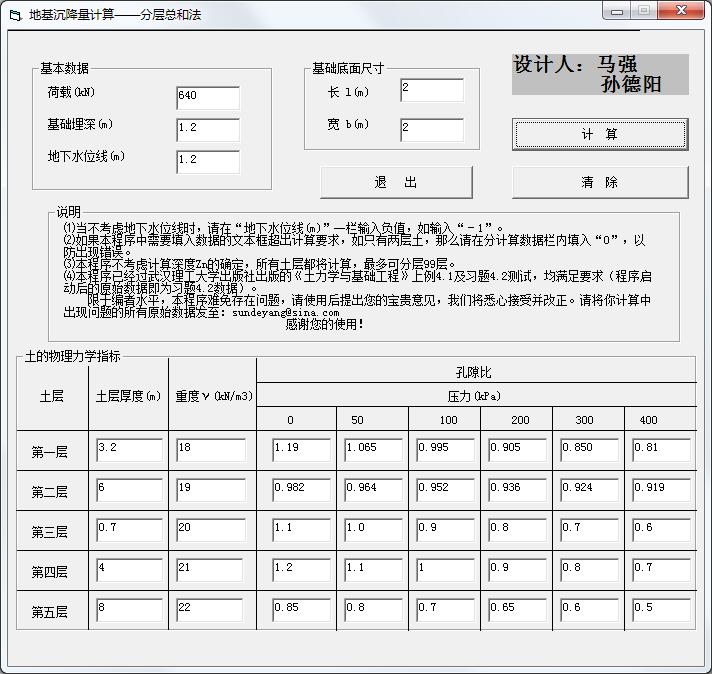The image size is (712, 674).
Task: Select first layer void ratio 0.81 field
Action: tap(662, 450)
